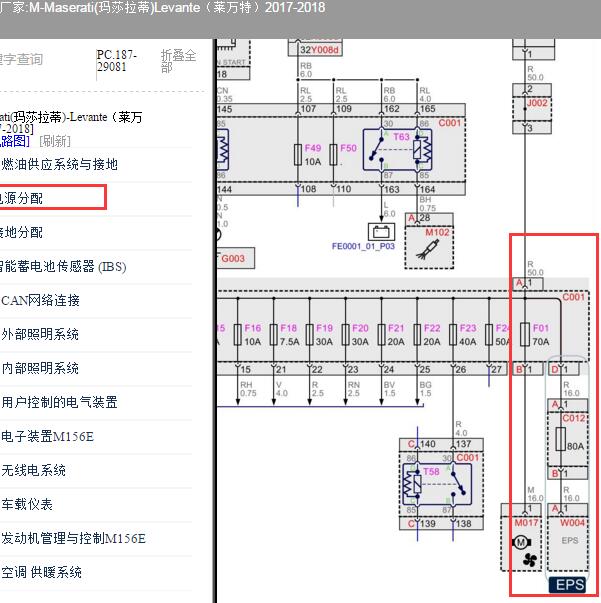Click the F49 10A fuse symbol

298,155
